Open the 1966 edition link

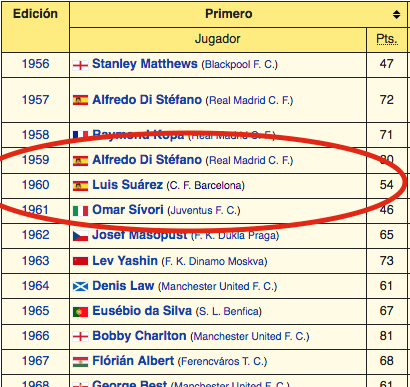(35, 336)
